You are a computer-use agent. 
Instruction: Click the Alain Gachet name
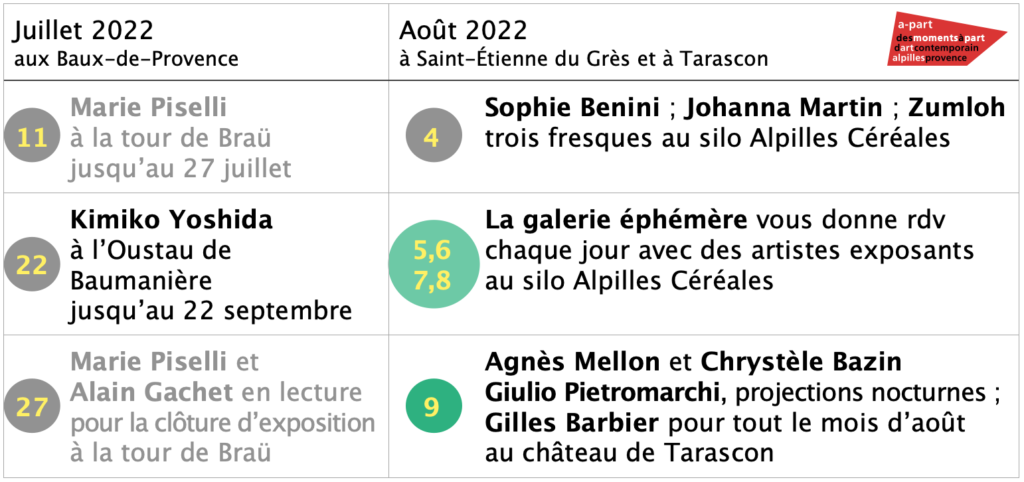pos(152,393)
